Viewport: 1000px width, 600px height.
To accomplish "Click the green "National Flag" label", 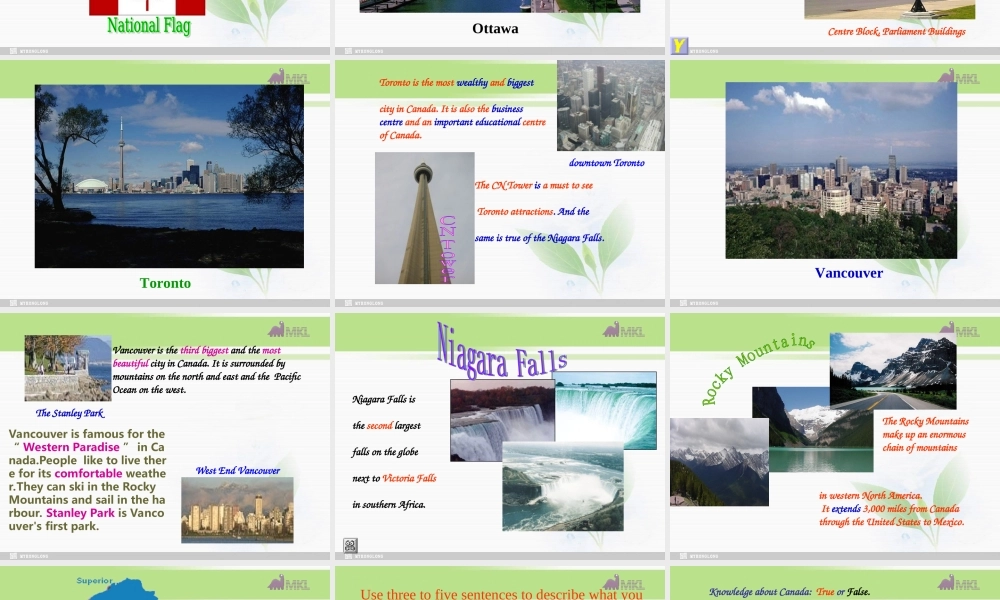I will pyautogui.click(x=148, y=26).
